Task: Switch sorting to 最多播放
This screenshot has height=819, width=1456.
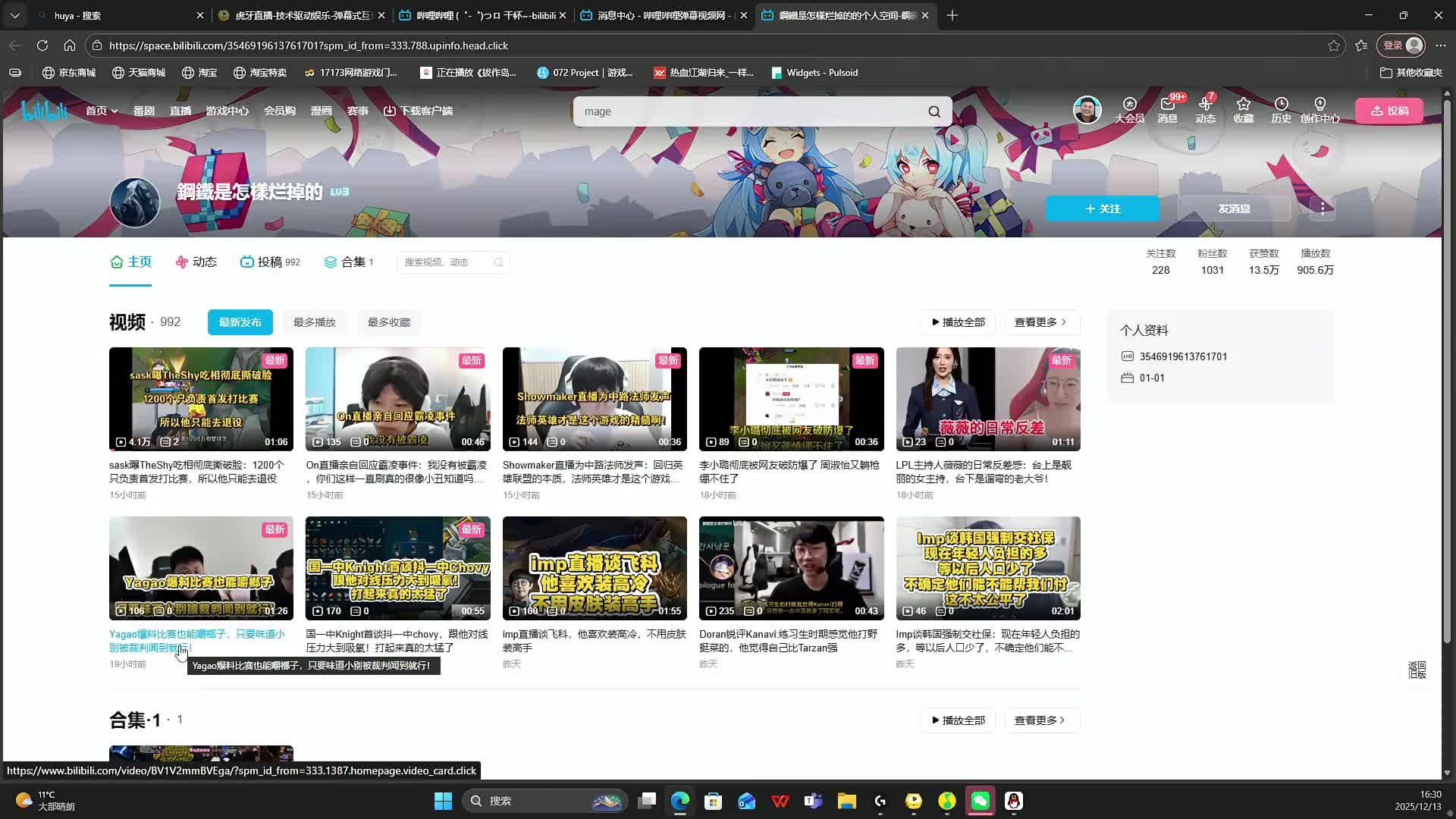Action: 314,322
